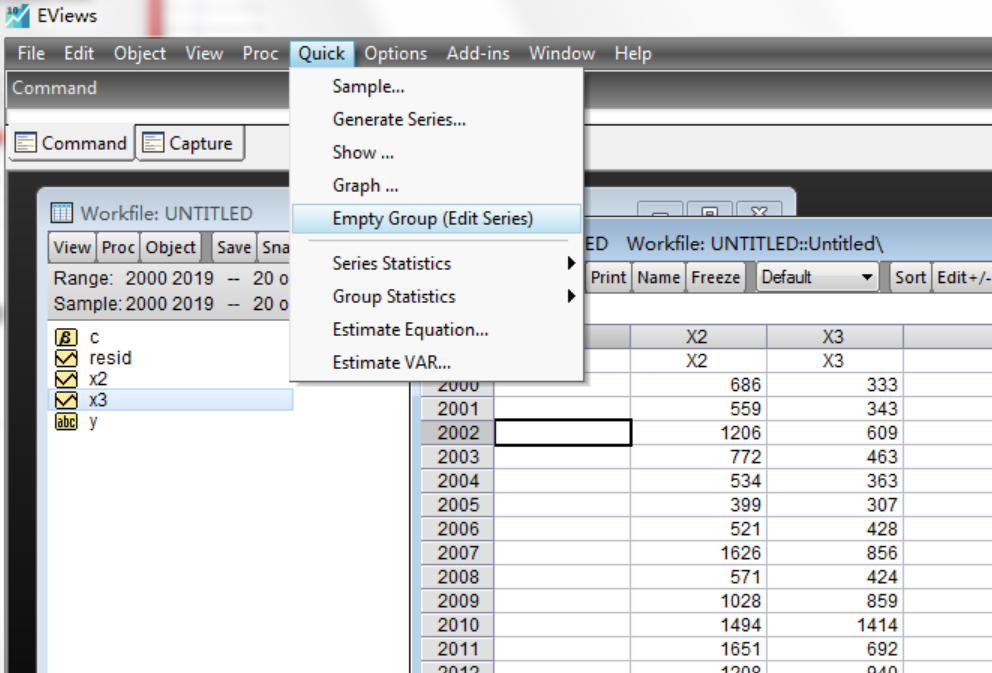992x673 pixels.
Task: Choose Show ... from the Quick menu
Action: [x=437, y=152]
